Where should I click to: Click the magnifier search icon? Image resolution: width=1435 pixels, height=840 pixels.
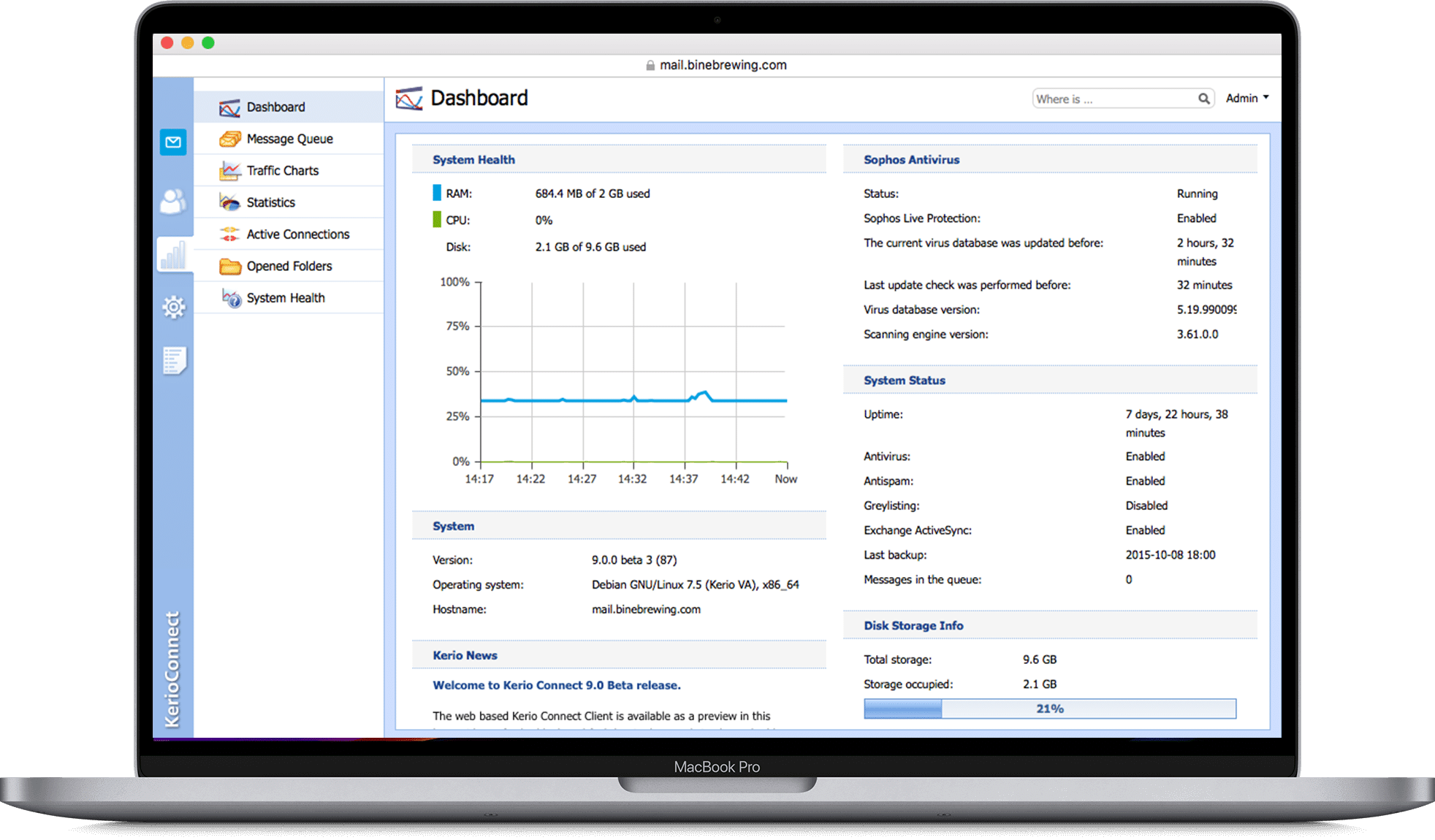[1203, 99]
